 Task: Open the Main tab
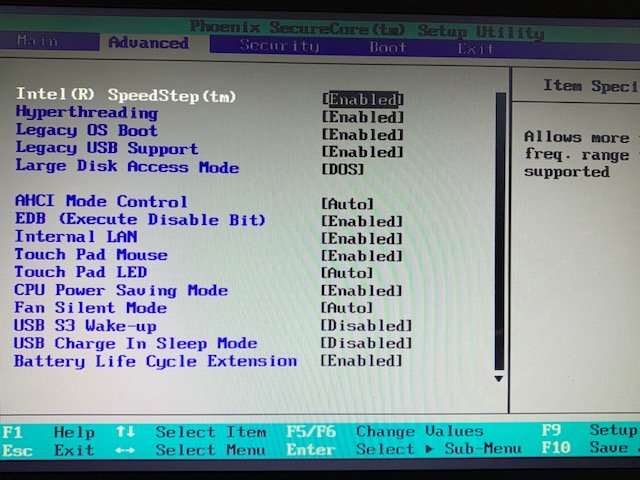(38, 41)
